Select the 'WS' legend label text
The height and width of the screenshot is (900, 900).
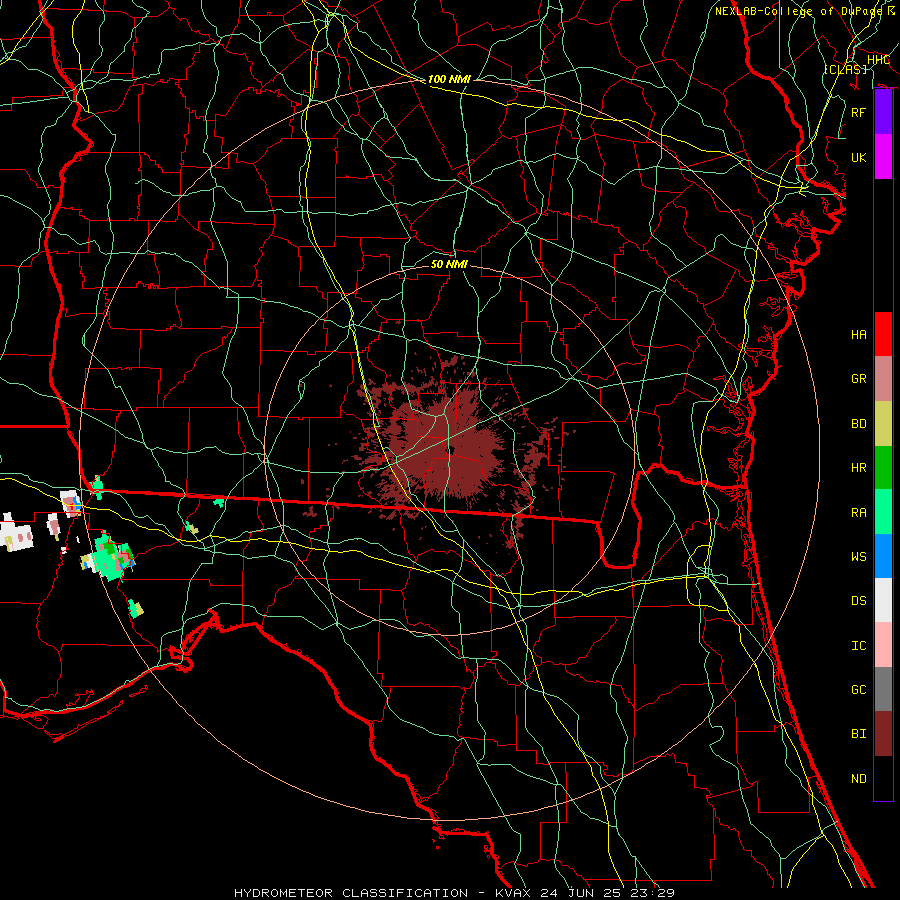coord(859,556)
